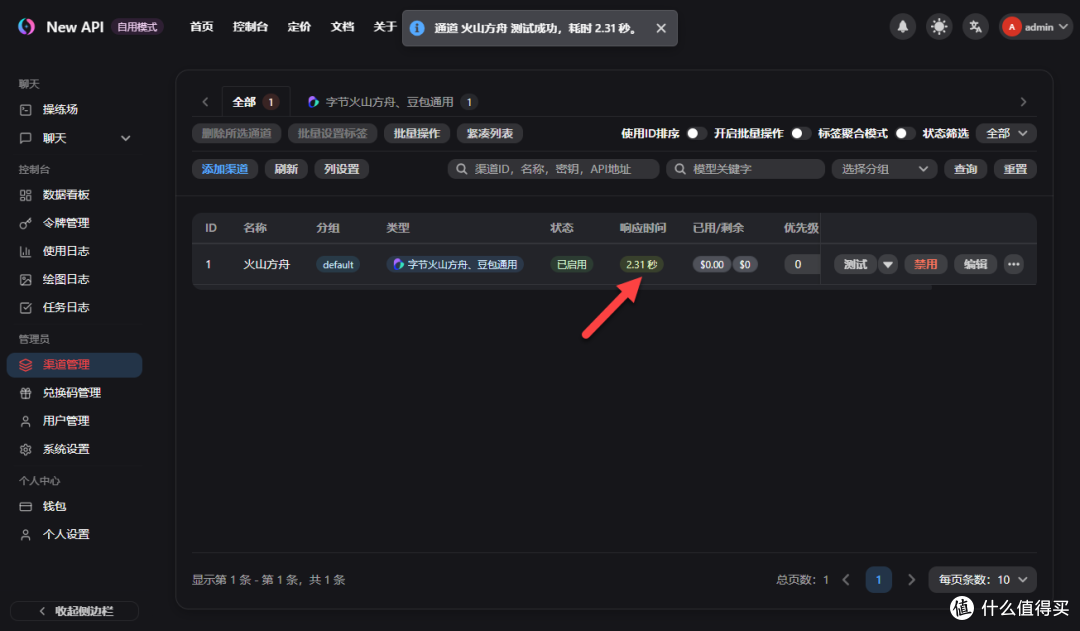Select the 字节火山方舟、豆包通用 tab
Screen dimensions: 1080x631
[391, 102]
